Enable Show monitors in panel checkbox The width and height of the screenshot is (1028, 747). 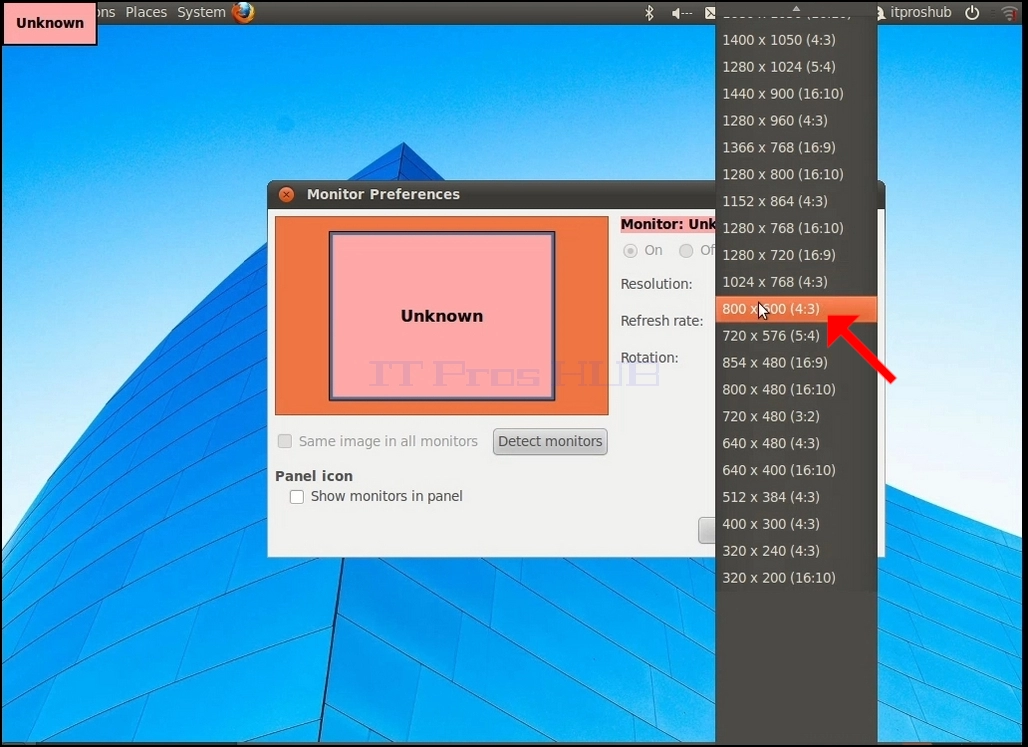click(297, 496)
